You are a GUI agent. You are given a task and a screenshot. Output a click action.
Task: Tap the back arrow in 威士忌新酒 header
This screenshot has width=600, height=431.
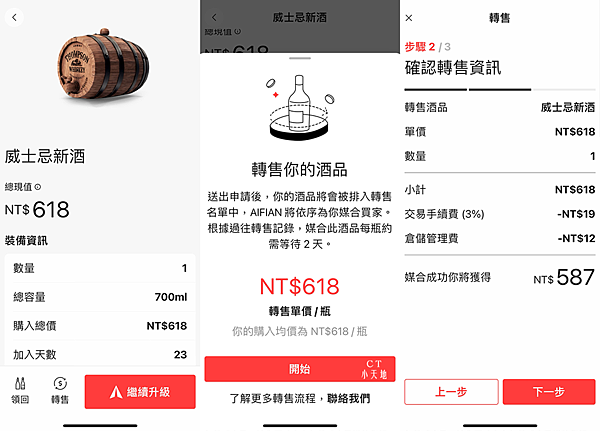(x=214, y=17)
